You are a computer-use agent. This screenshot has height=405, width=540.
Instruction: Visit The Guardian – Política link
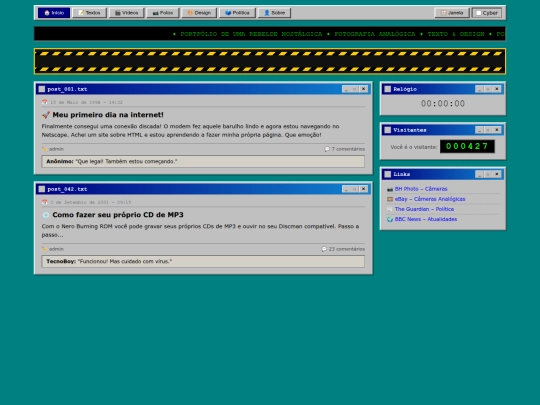click(424, 209)
